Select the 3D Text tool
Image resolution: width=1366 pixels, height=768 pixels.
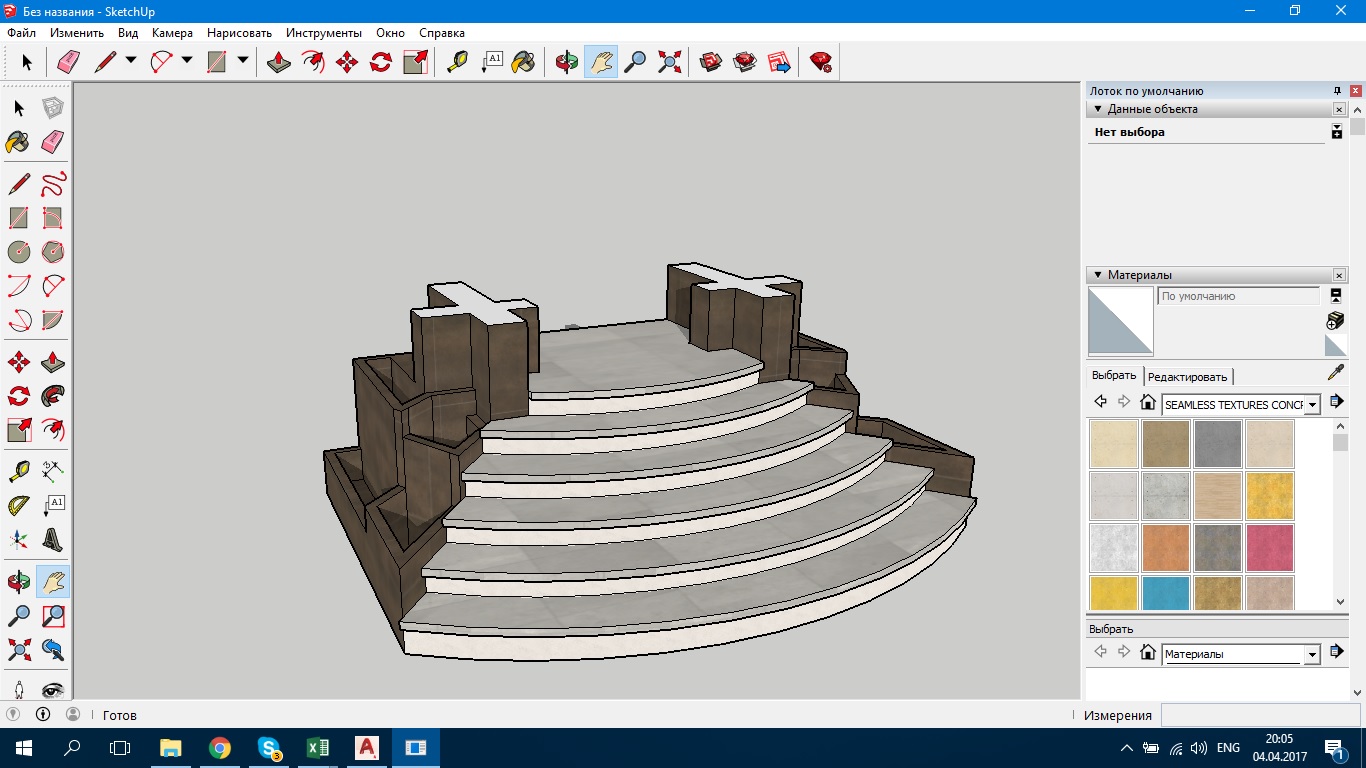tap(53, 539)
